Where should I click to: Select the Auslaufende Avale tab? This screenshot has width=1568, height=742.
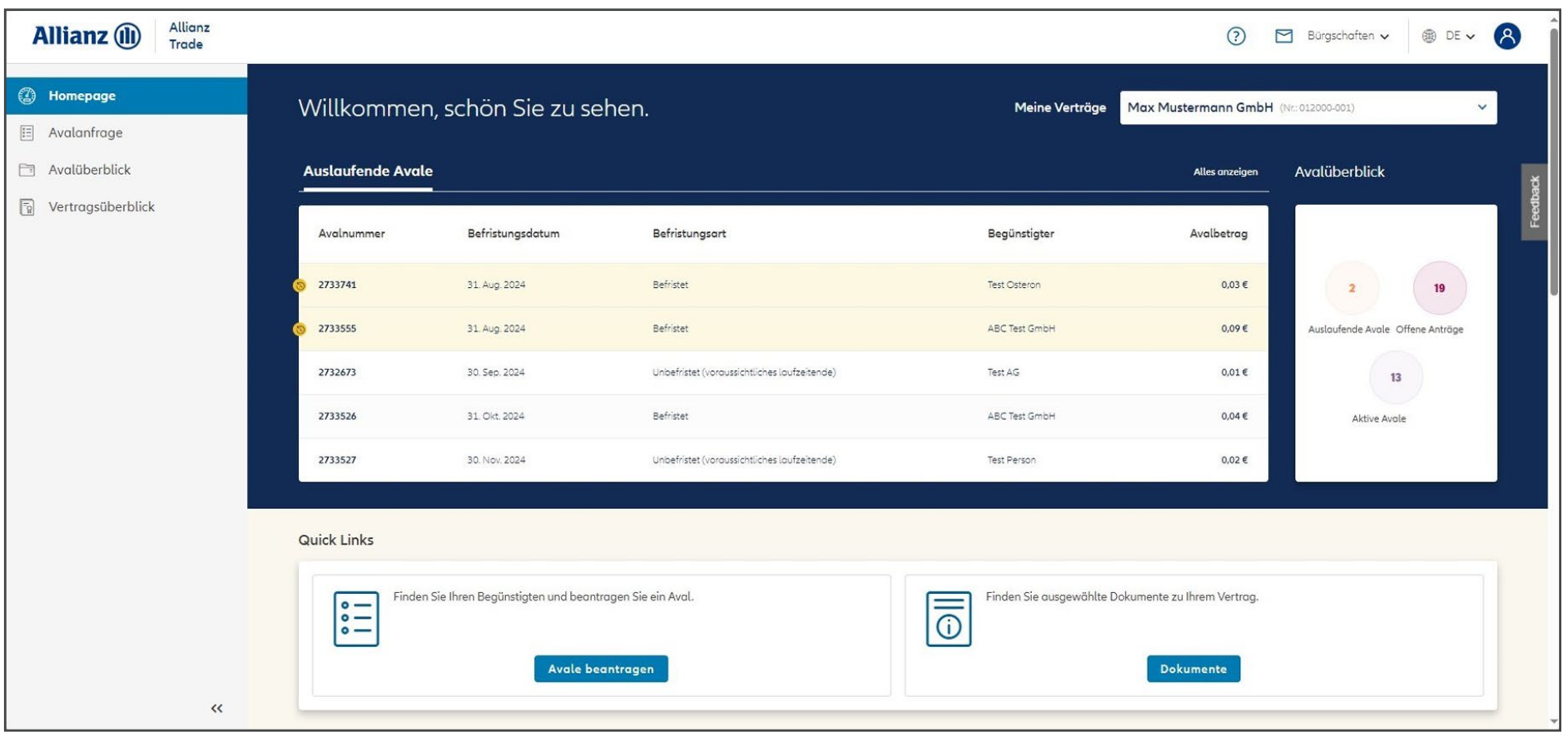click(367, 171)
